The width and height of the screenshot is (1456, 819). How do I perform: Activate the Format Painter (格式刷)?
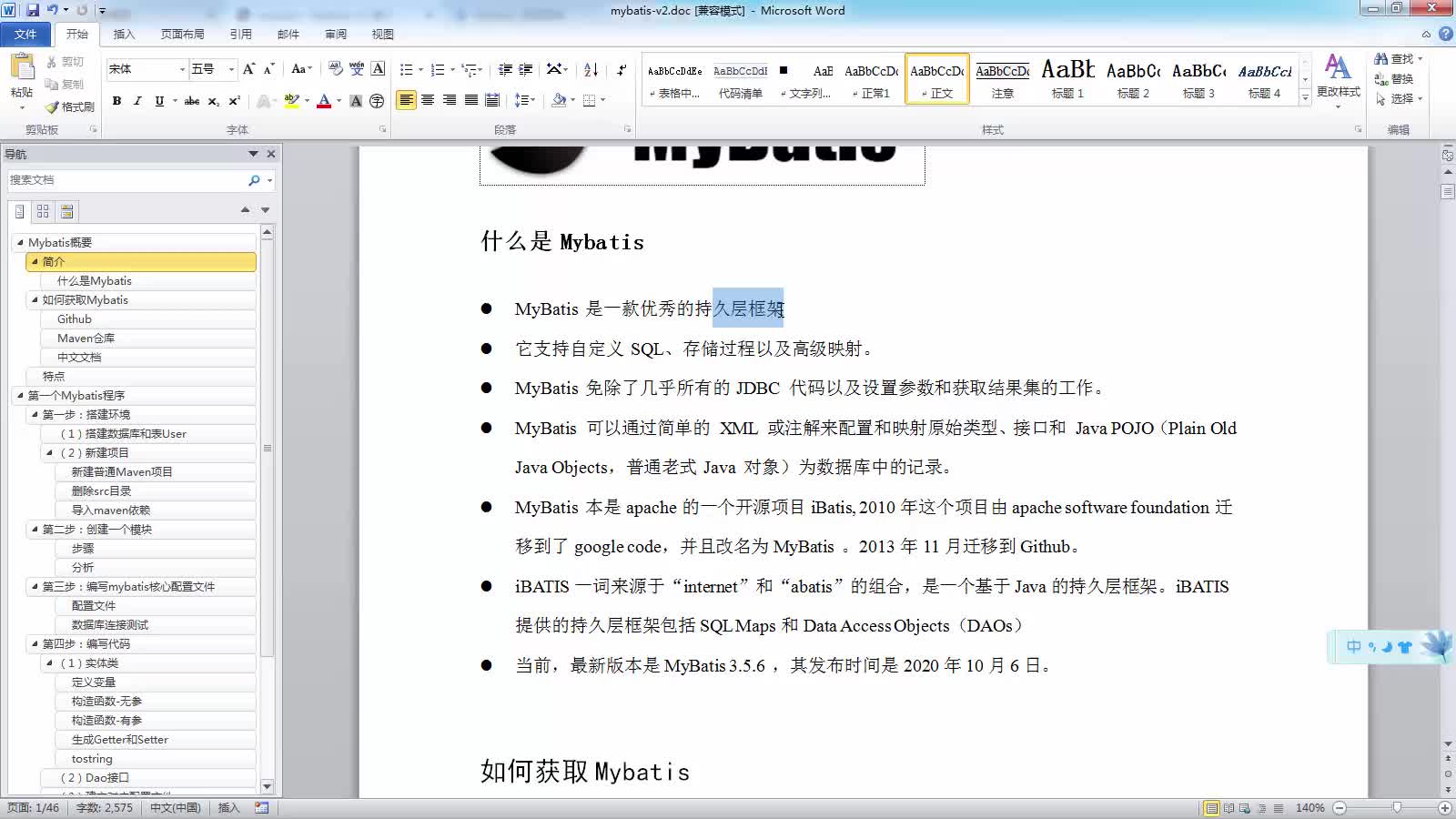click(x=70, y=106)
